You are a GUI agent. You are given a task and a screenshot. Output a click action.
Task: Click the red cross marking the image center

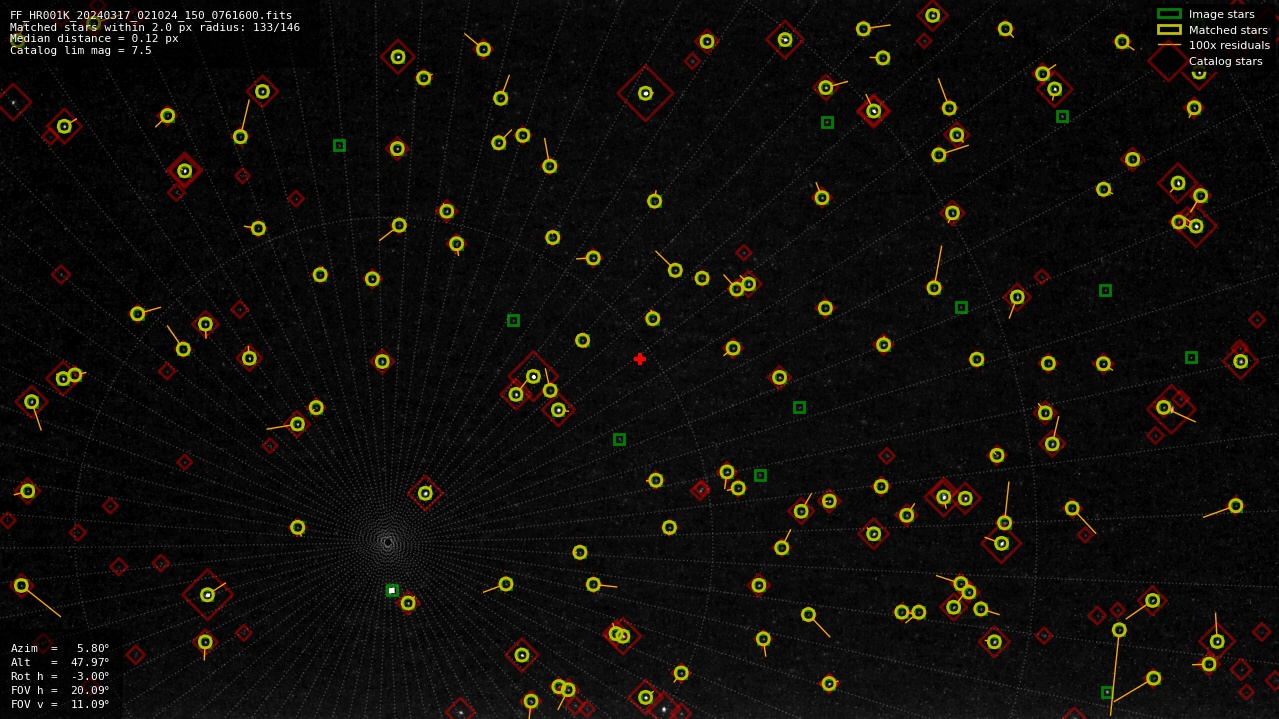tap(640, 359)
